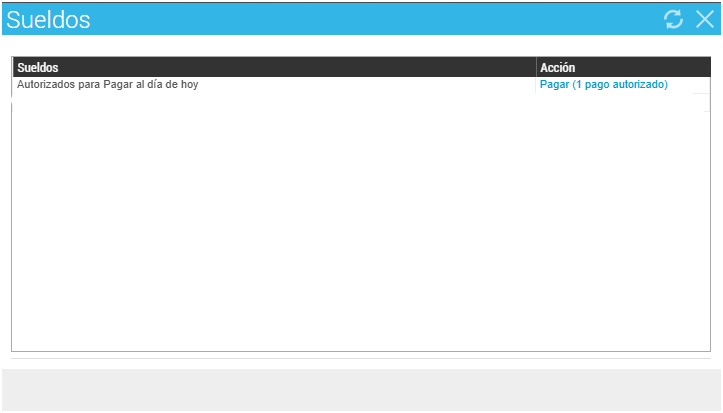Reload the salary list using the circular arrows icon
The width and height of the screenshot is (723, 413).
673,19
